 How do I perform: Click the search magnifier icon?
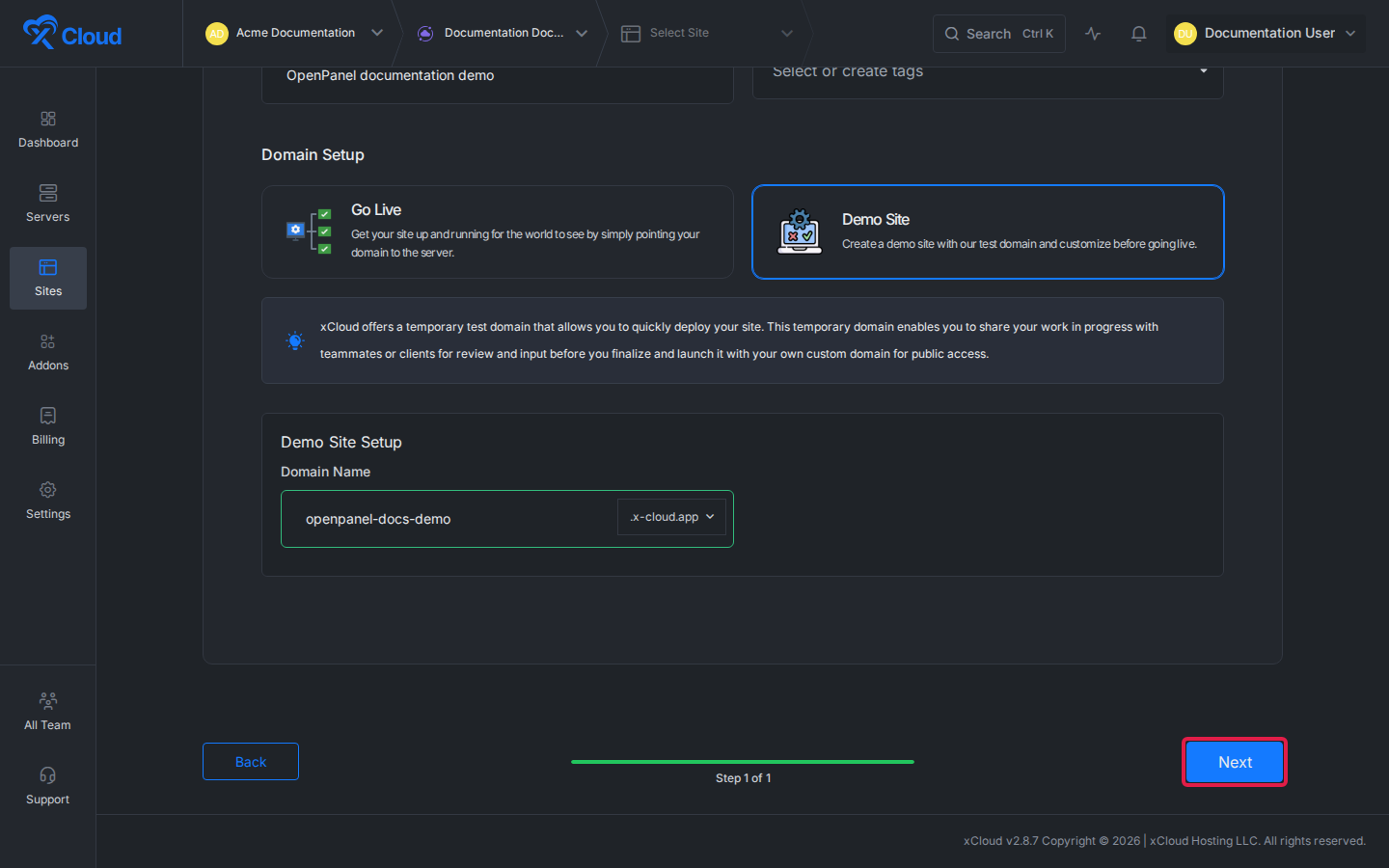952,34
